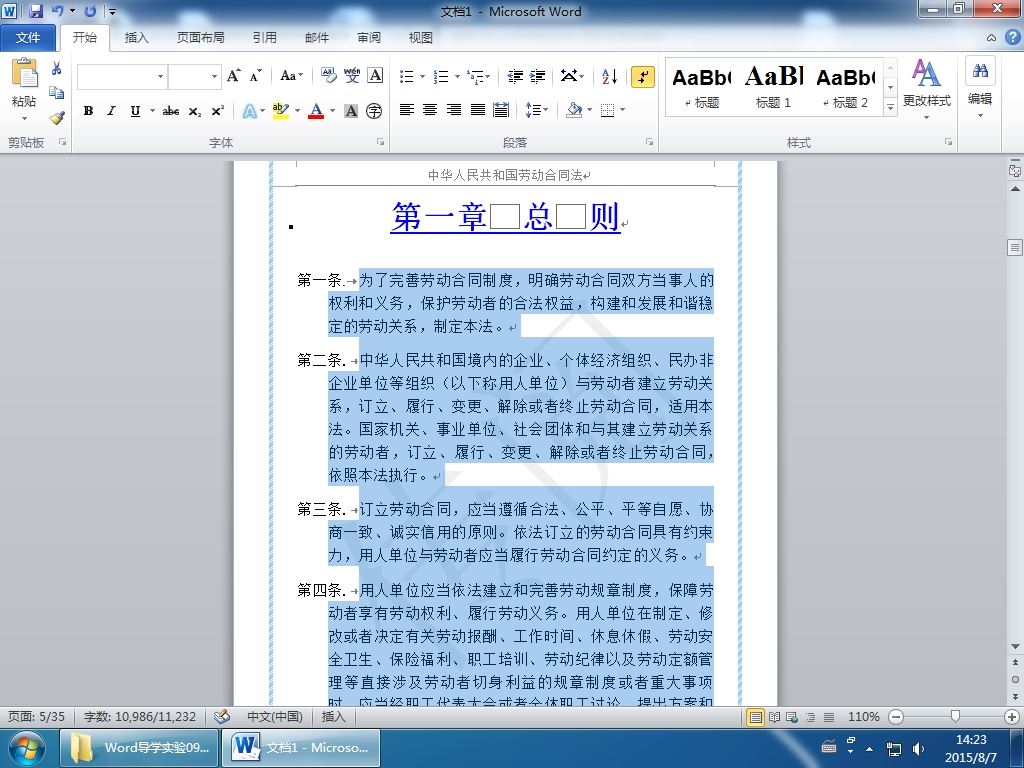
Task: Center align the text
Action: click(430, 110)
